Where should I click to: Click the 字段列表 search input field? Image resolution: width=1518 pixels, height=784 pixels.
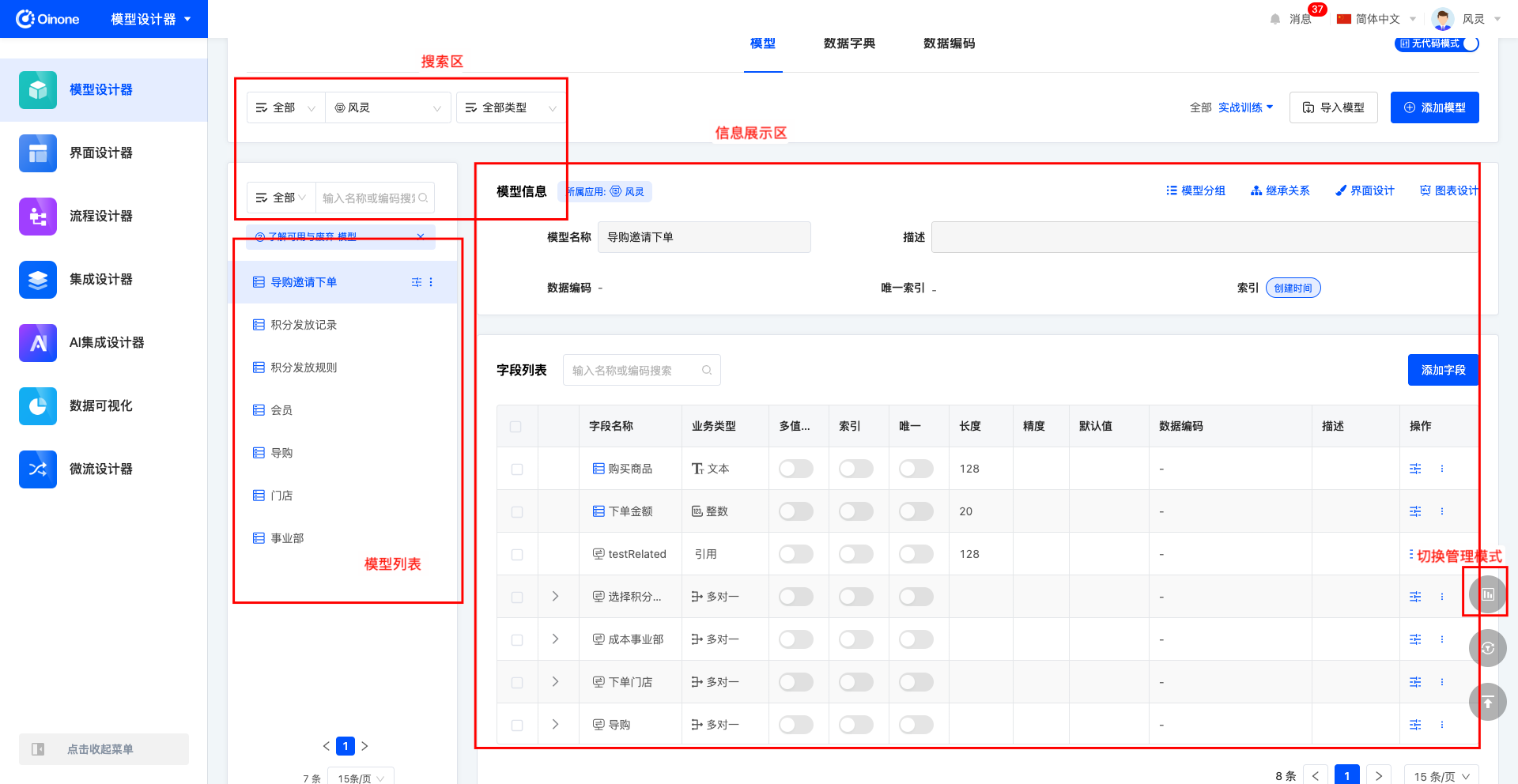click(x=632, y=370)
